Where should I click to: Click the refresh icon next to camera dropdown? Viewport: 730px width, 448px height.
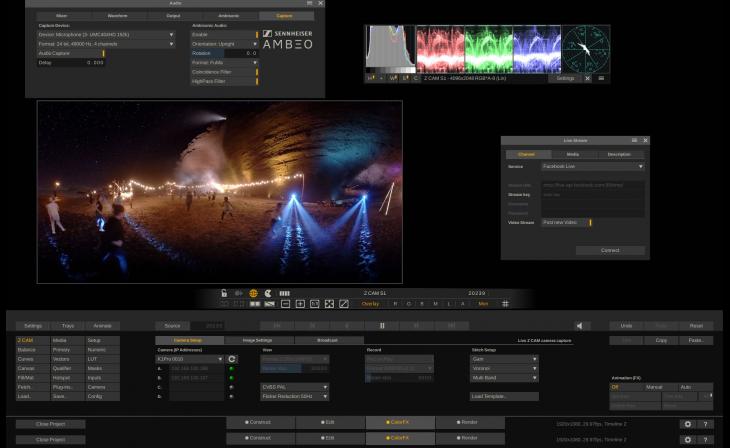pos(232,359)
